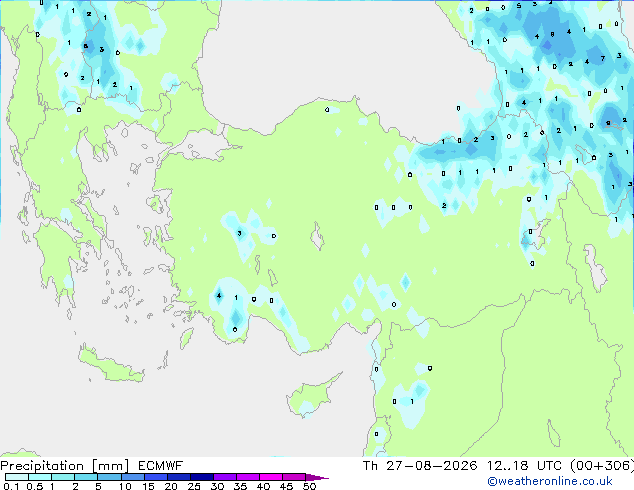
Task: Select the 0.1–0.5 mm legend swatch
Action: pyautogui.click(x=17, y=477)
